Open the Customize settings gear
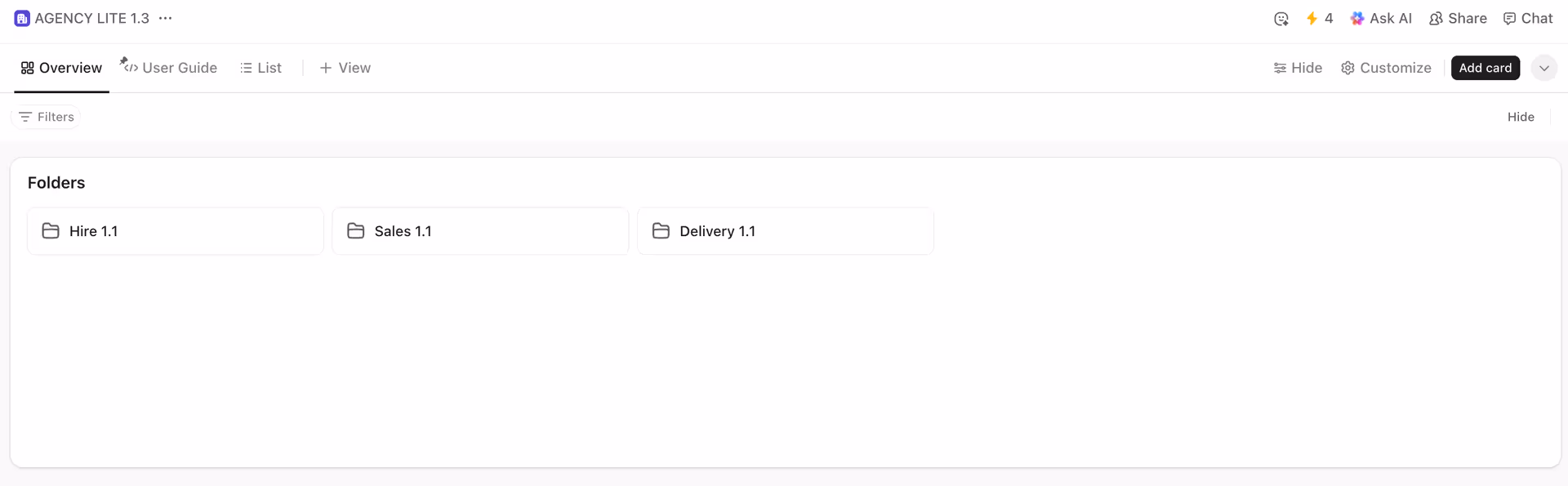 pos(1386,68)
